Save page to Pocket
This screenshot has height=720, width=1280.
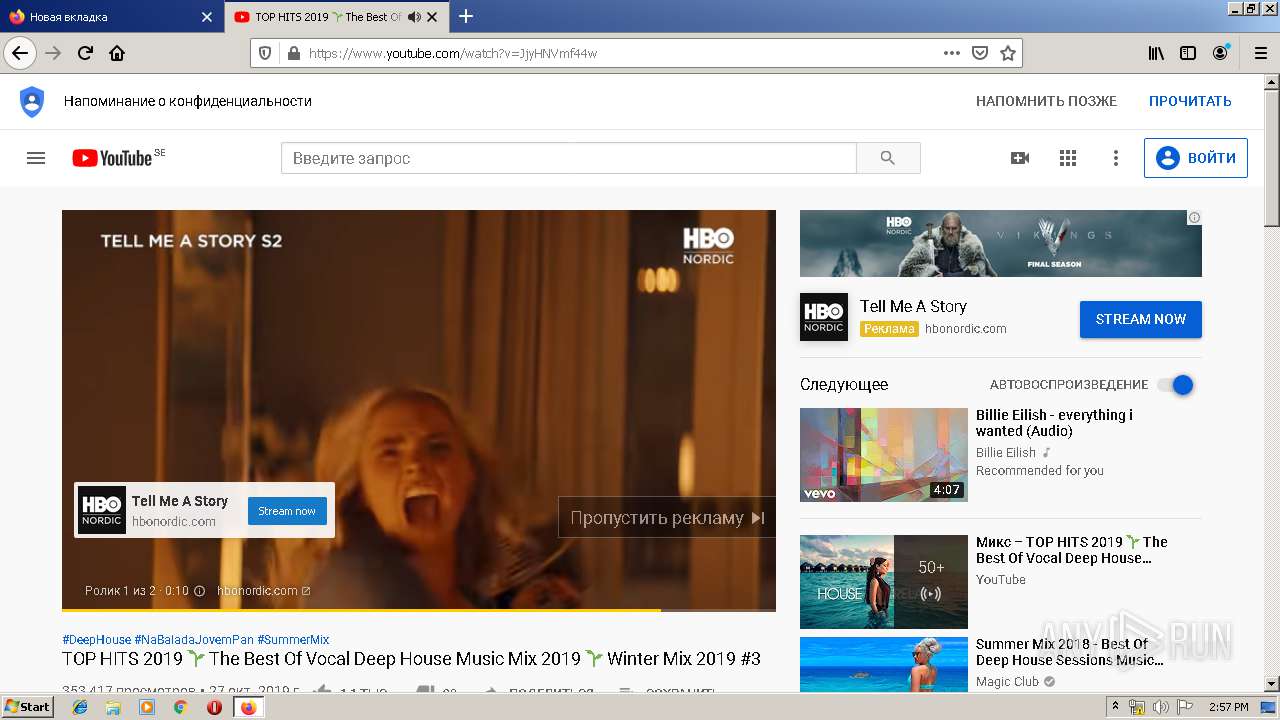[x=980, y=53]
